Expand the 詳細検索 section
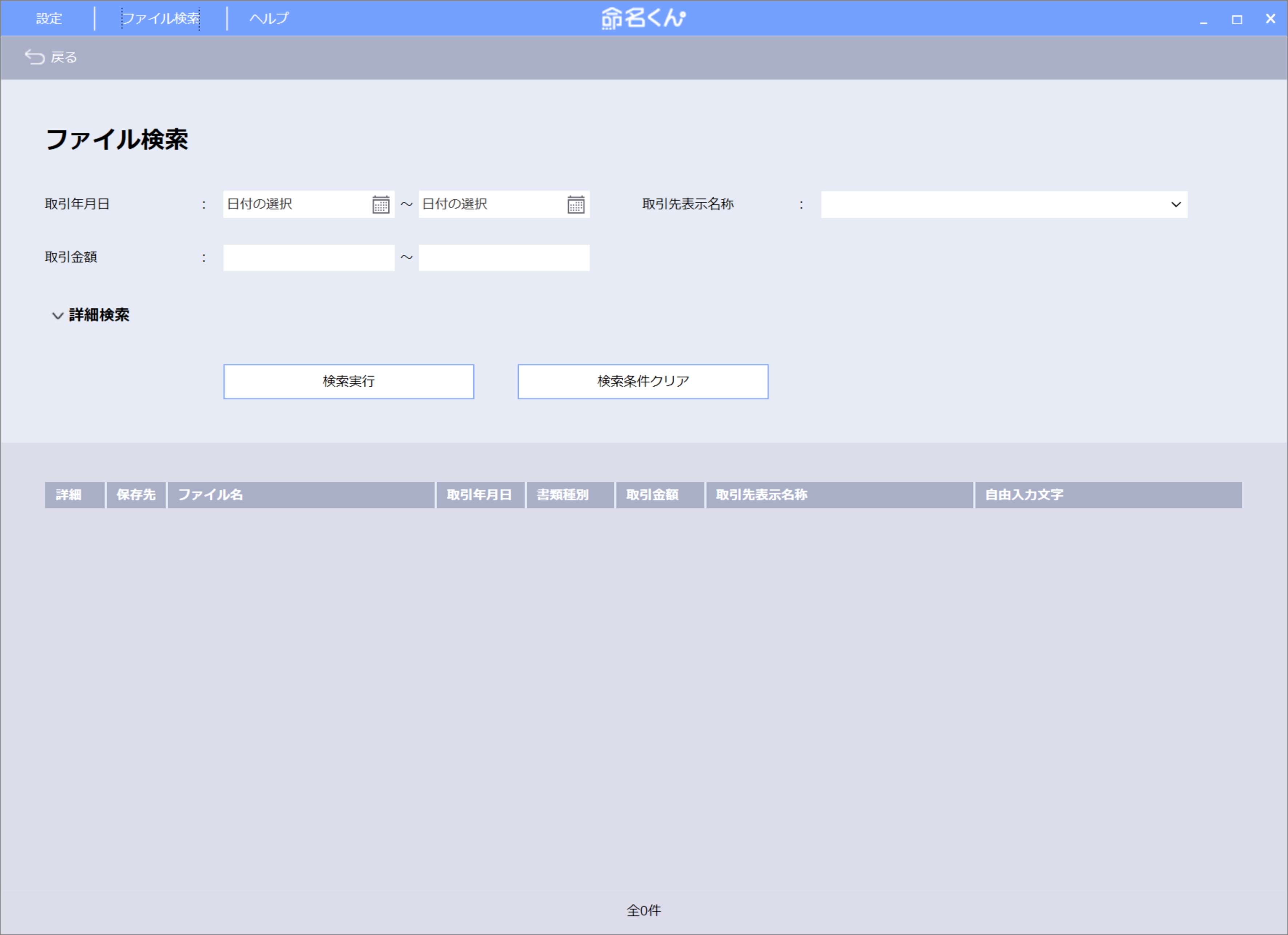 coord(91,315)
